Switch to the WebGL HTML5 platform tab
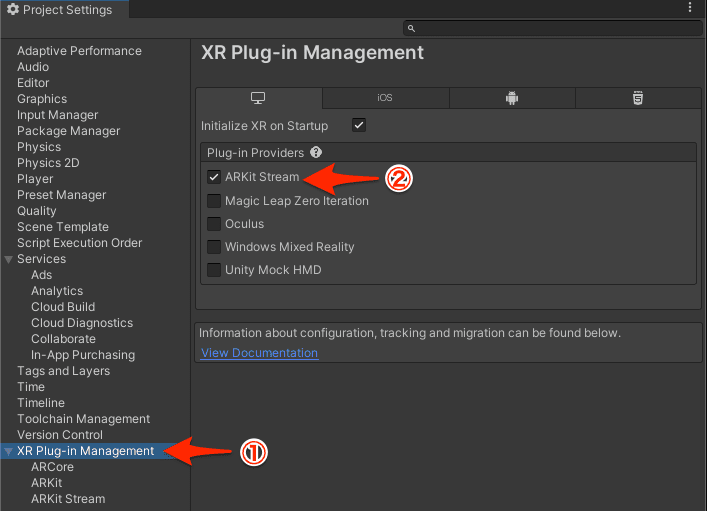707x511 pixels. 638,98
